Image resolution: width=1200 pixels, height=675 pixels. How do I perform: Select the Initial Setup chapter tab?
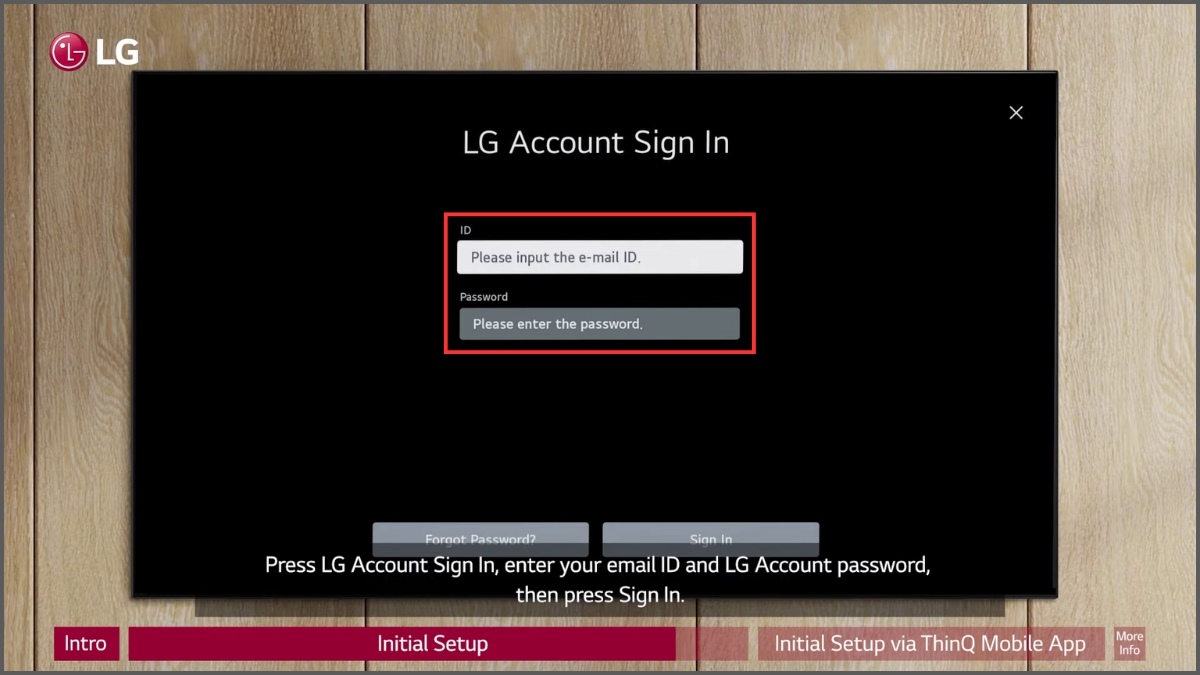pyautogui.click(x=402, y=644)
